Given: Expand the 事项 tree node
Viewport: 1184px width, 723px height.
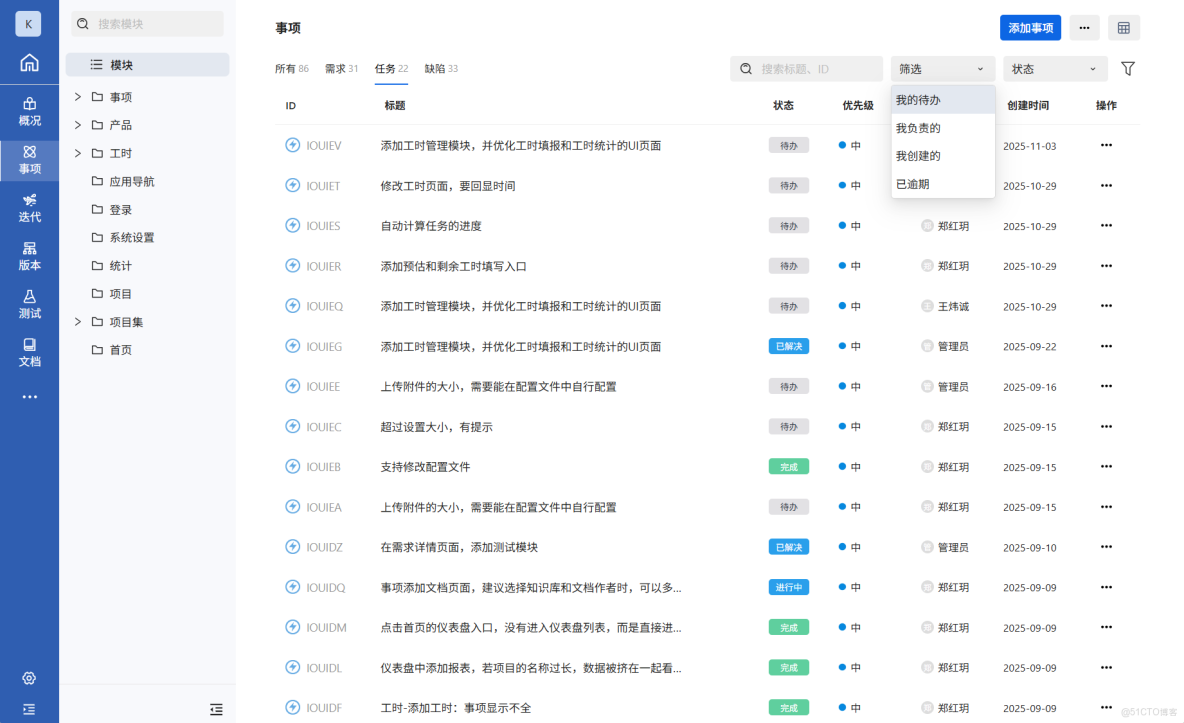Looking at the screenshot, I should coord(76,96).
